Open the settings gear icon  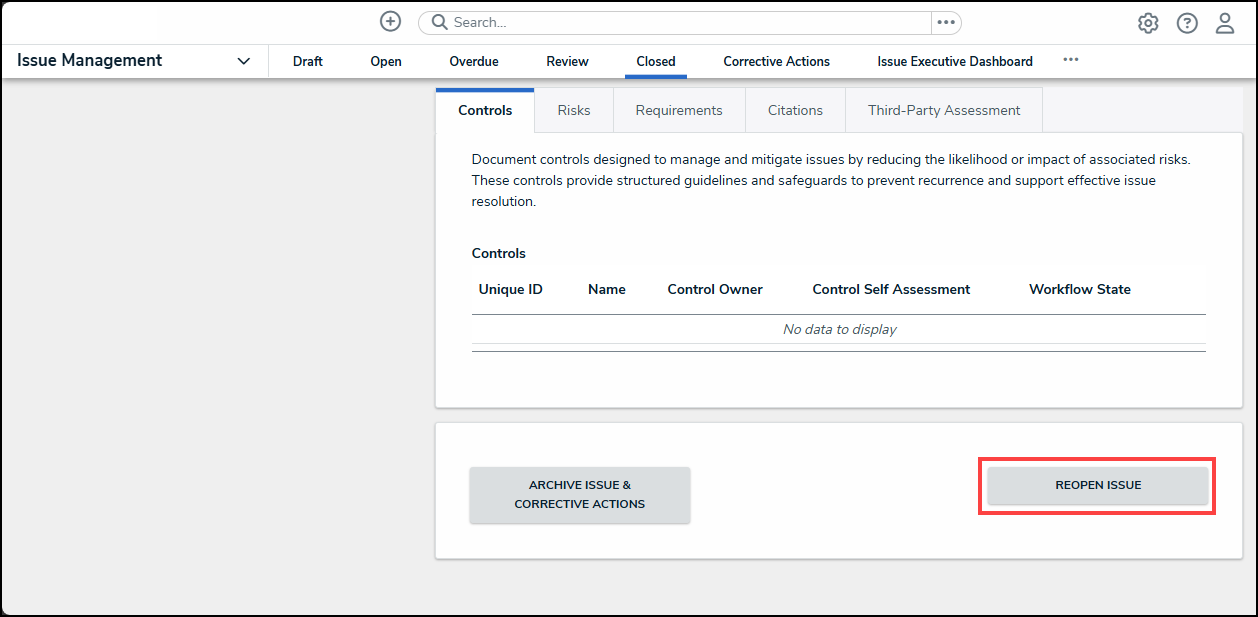[x=1148, y=23]
